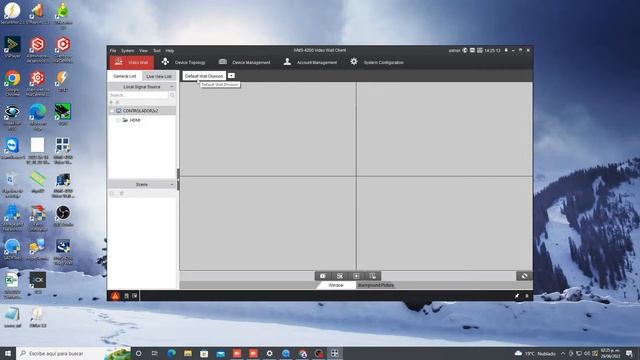The width and height of the screenshot is (640, 360).
Task: Click the fourth wall toolbar button below grid
Action: pos(373,276)
